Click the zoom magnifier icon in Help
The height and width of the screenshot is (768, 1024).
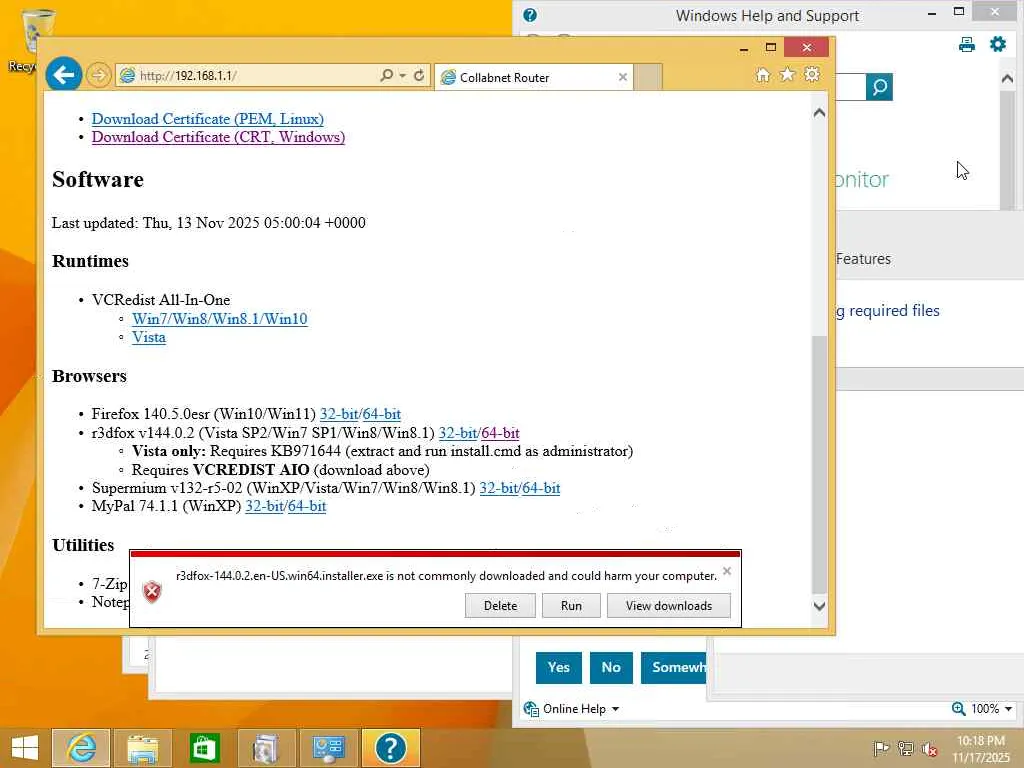958,709
